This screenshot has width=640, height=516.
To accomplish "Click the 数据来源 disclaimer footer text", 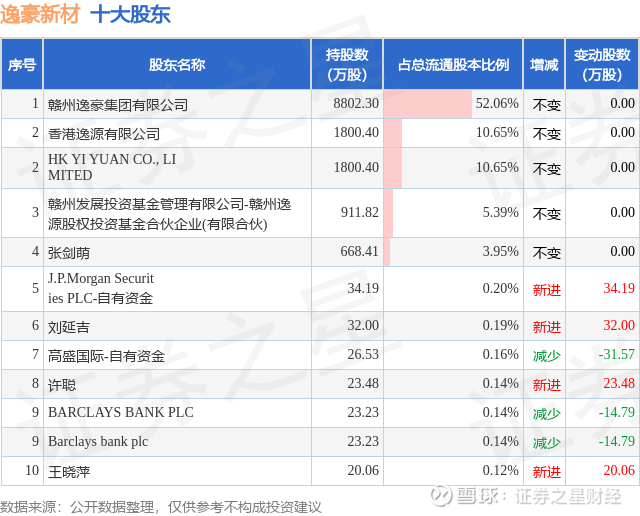I will [161, 507].
